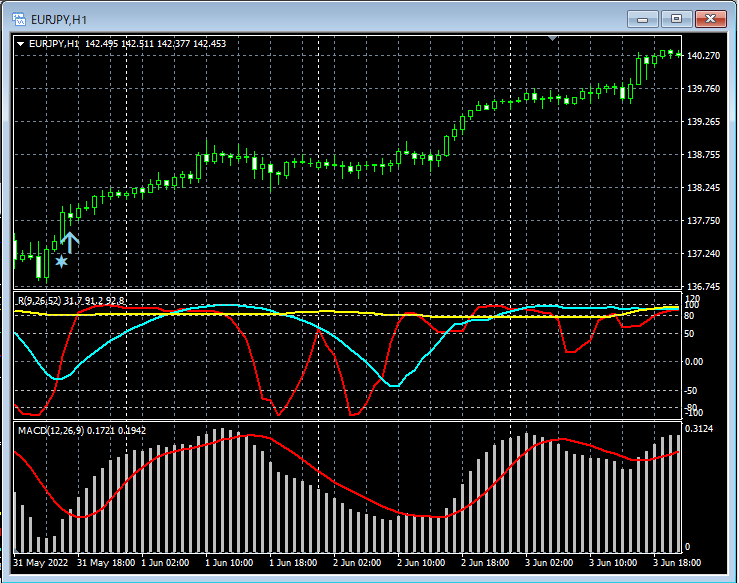Select the 31 May 2022 date label

41,562
